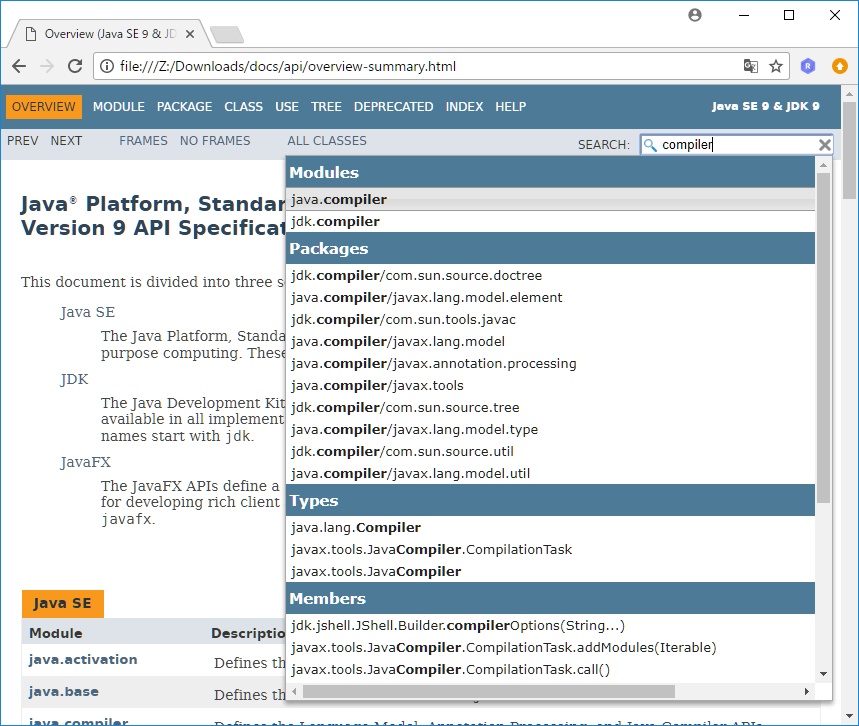Viewport: 859px width, 726px height.
Task: Click the translate page icon
Action: pos(751,66)
